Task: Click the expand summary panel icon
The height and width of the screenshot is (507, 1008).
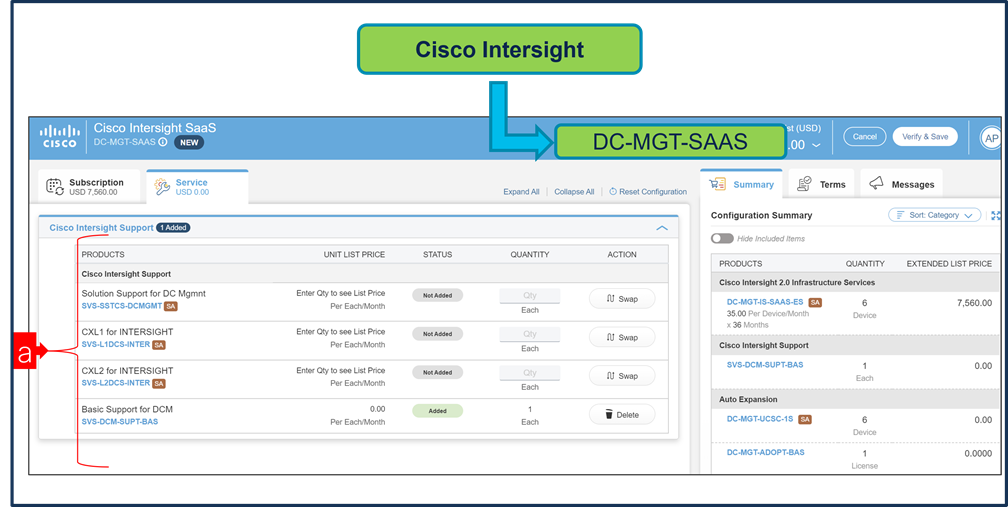Action: 996,215
